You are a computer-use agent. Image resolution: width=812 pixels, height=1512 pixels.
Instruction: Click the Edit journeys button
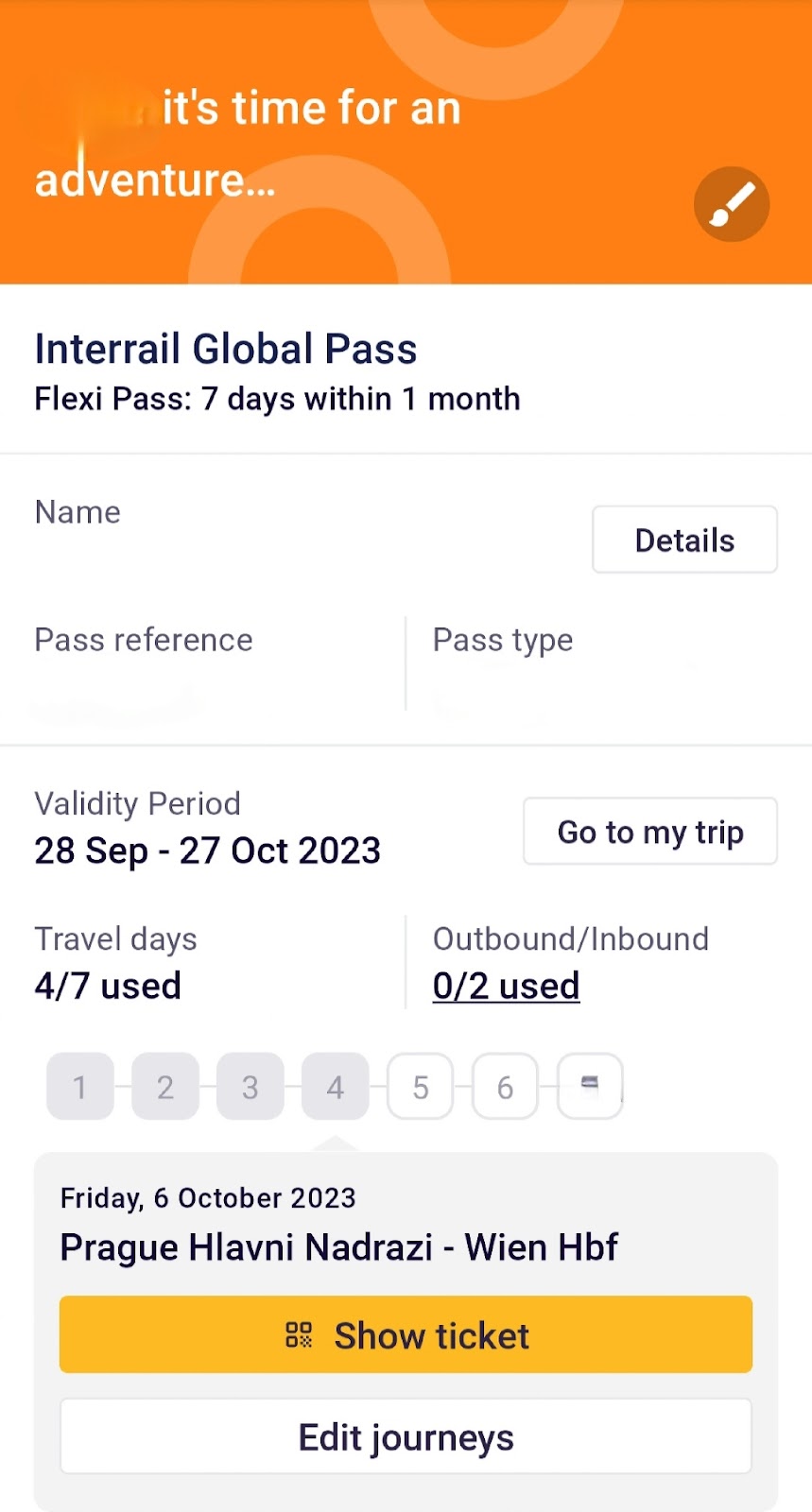406,1436
